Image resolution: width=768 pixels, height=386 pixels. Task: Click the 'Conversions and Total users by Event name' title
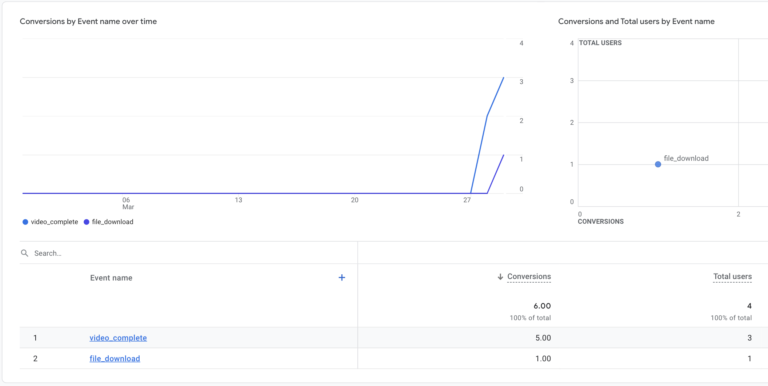coord(636,22)
